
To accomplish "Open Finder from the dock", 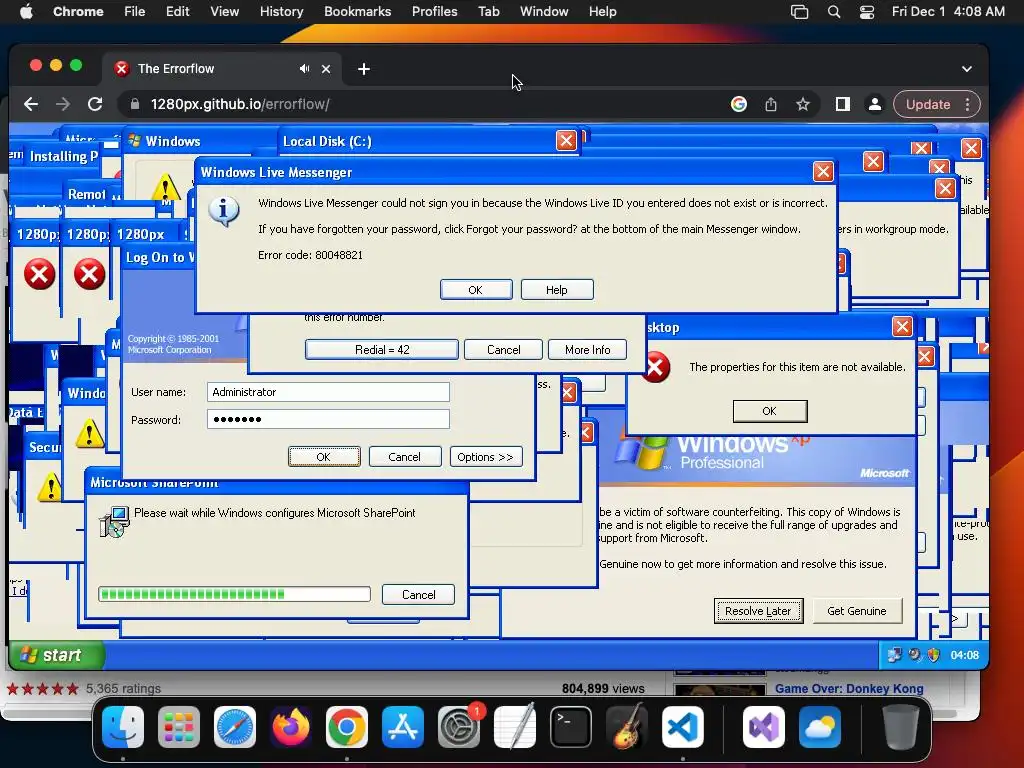I will pos(123,727).
